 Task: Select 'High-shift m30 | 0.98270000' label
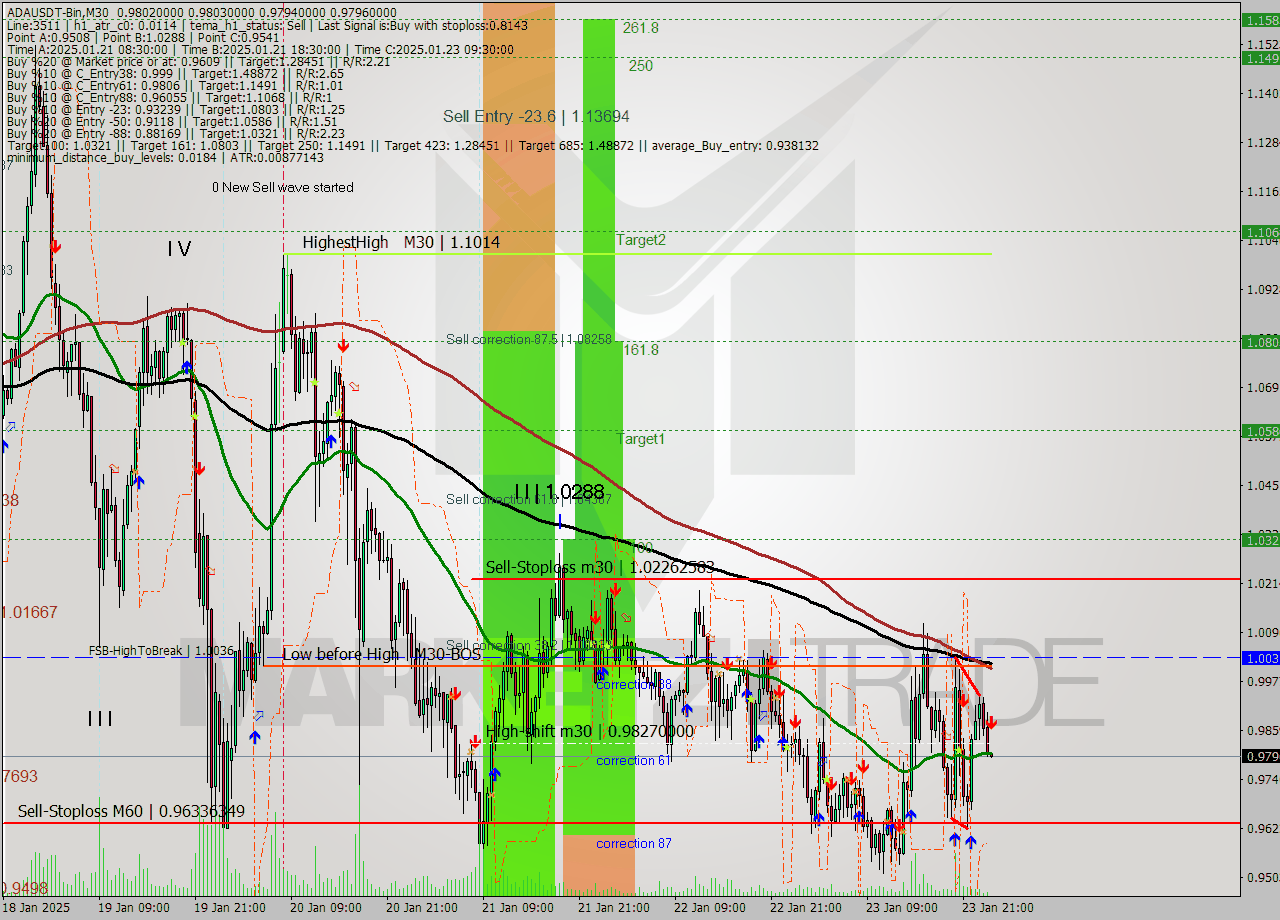[589, 731]
